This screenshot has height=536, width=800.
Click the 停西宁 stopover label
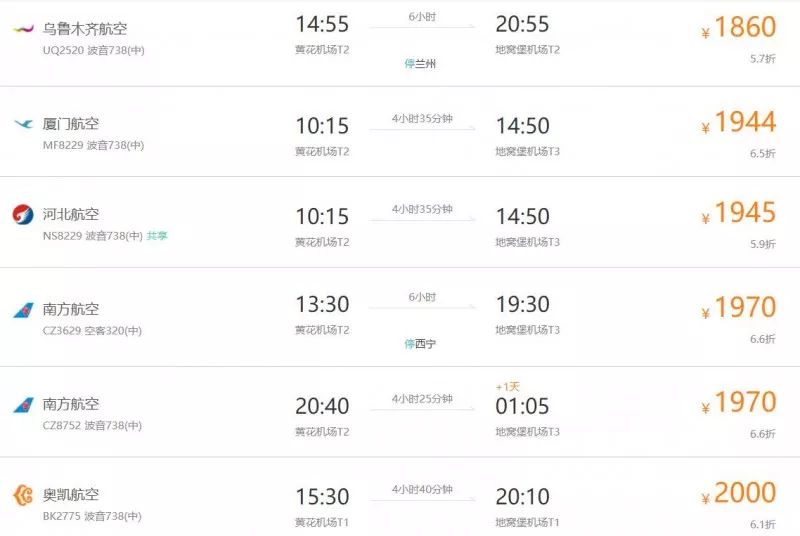tap(420, 344)
